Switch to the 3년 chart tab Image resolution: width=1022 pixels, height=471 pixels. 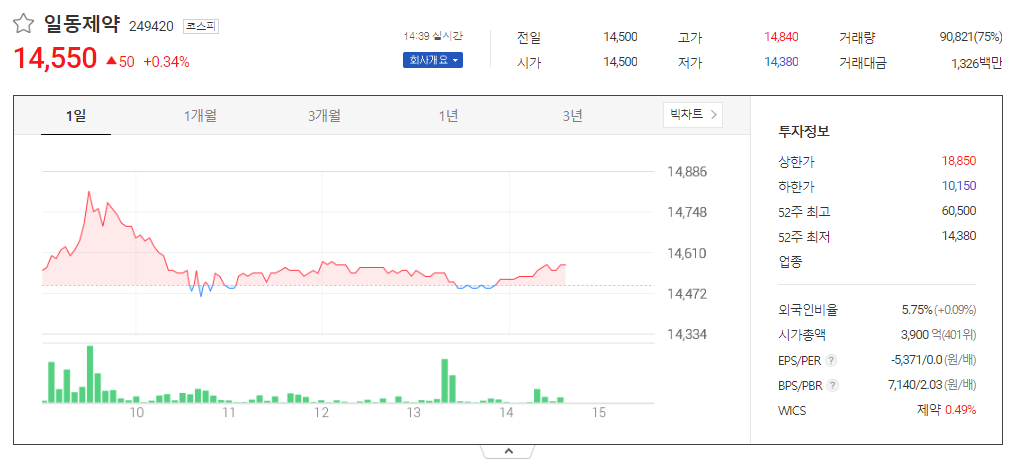(572, 116)
